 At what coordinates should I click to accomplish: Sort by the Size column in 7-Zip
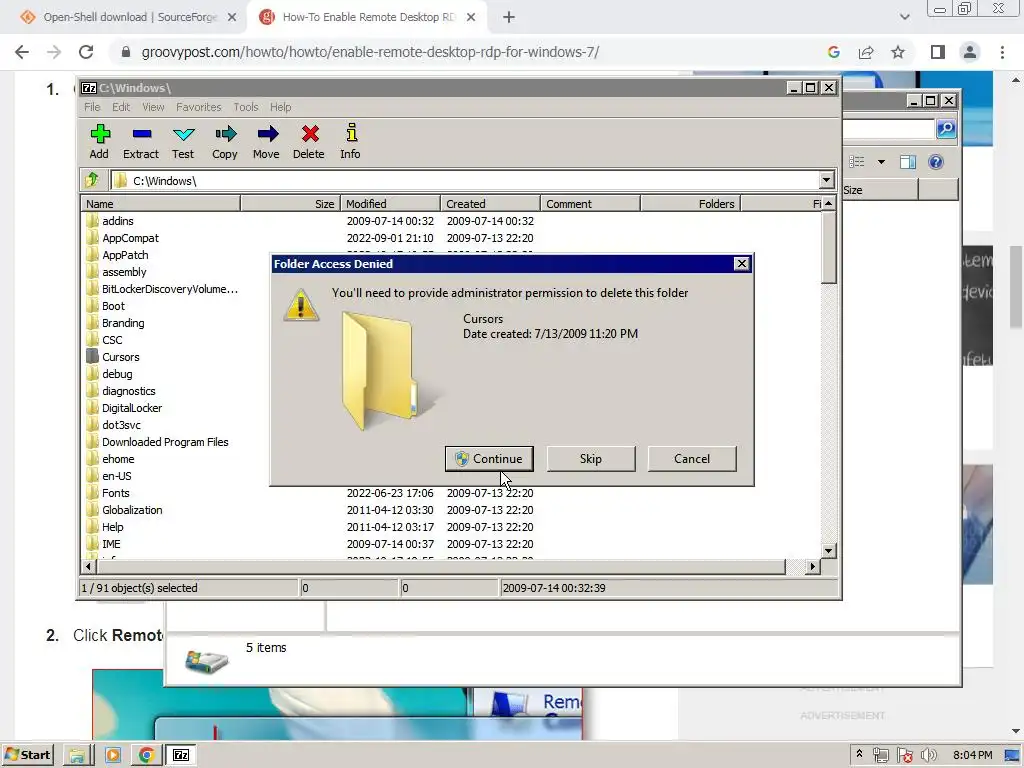pos(291,204)
